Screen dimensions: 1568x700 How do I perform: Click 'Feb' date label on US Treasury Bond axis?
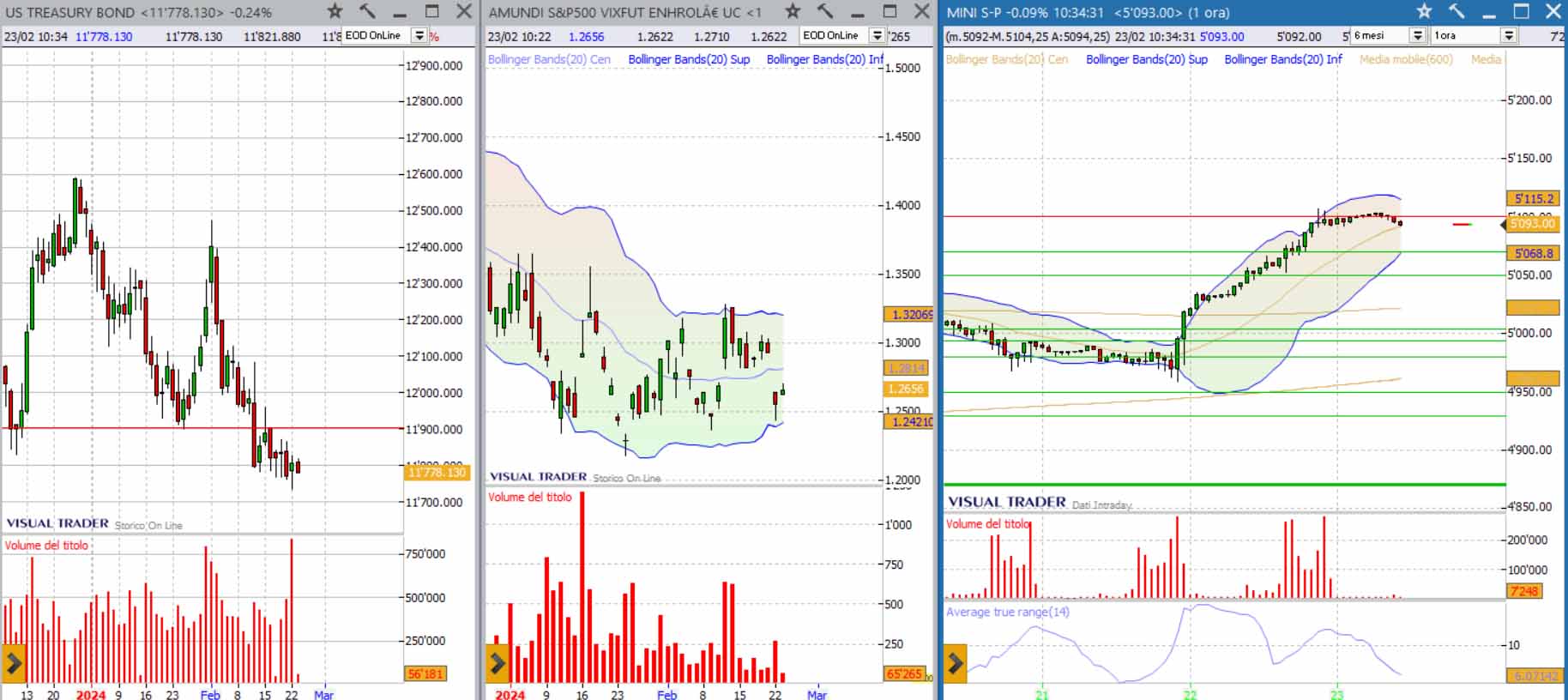210,694
